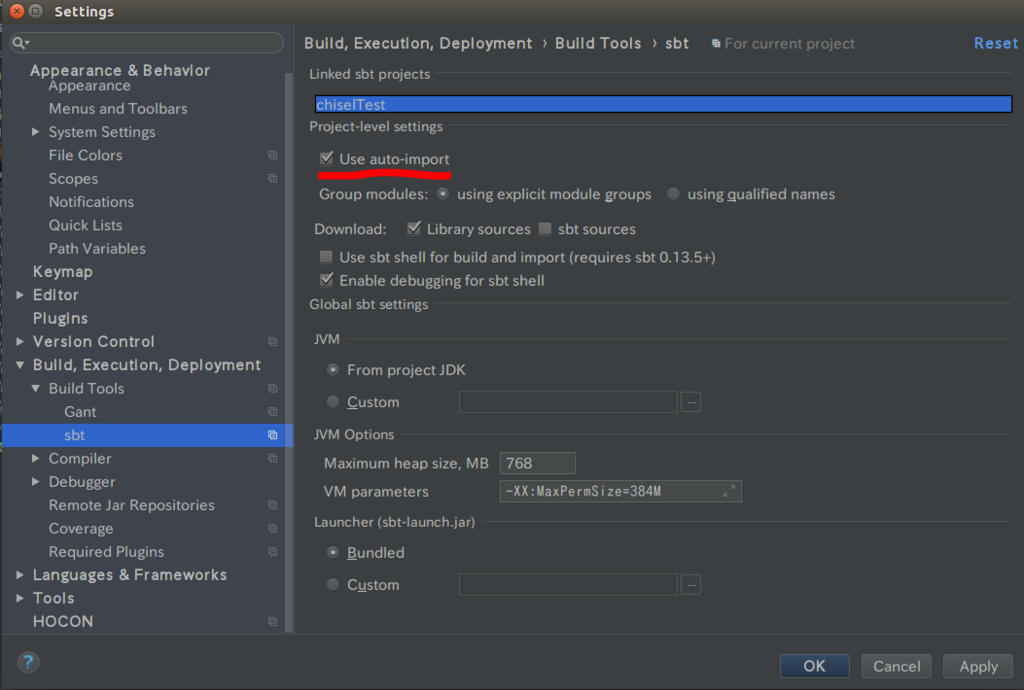1024x690 pixels.
Task: Browse for custom JVM path button
Action: tap(691, 402)
